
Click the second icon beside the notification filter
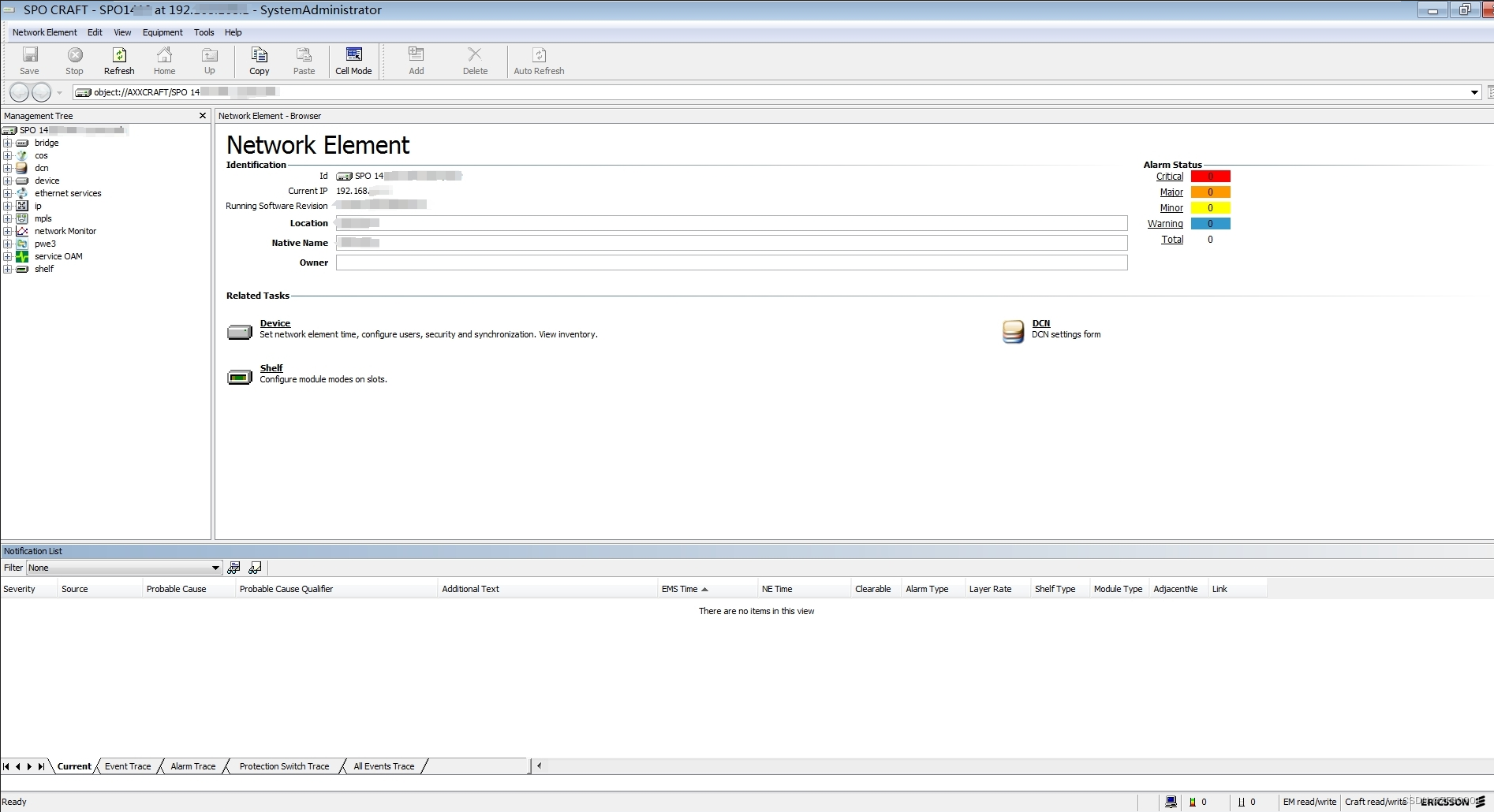[x=255, y=568]
